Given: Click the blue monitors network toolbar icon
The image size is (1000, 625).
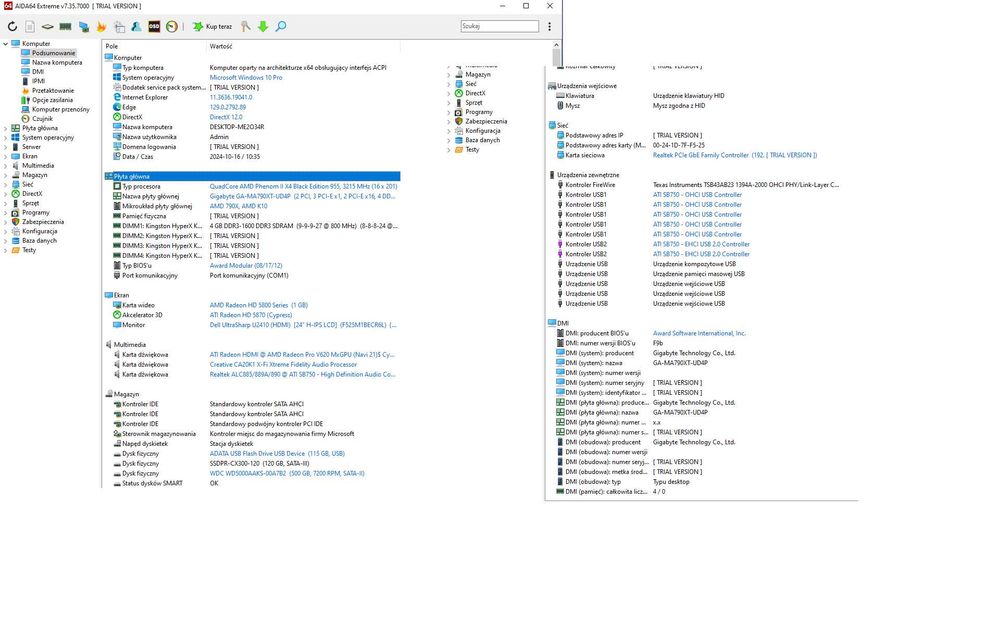Looking at the screenshot, I should 84,27.
